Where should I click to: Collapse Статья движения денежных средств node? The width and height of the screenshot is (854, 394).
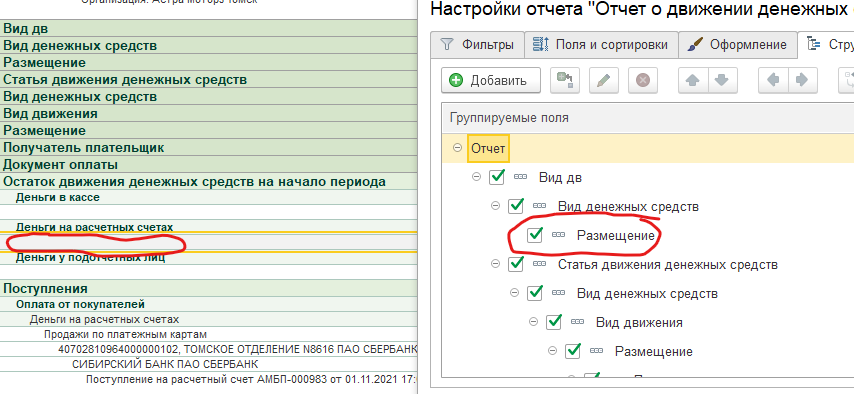coord(496,264)
